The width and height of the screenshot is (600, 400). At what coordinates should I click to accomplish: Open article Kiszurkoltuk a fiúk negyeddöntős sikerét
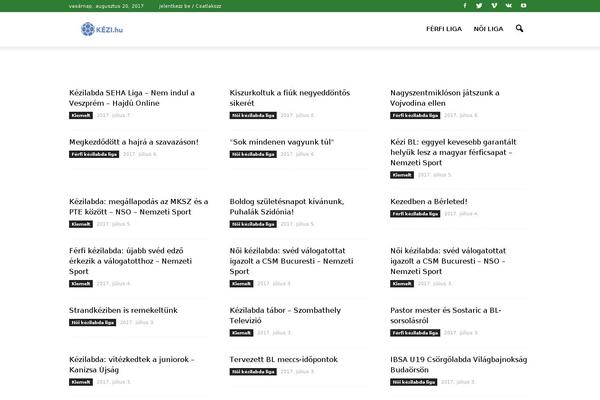[x=290, y=98]
